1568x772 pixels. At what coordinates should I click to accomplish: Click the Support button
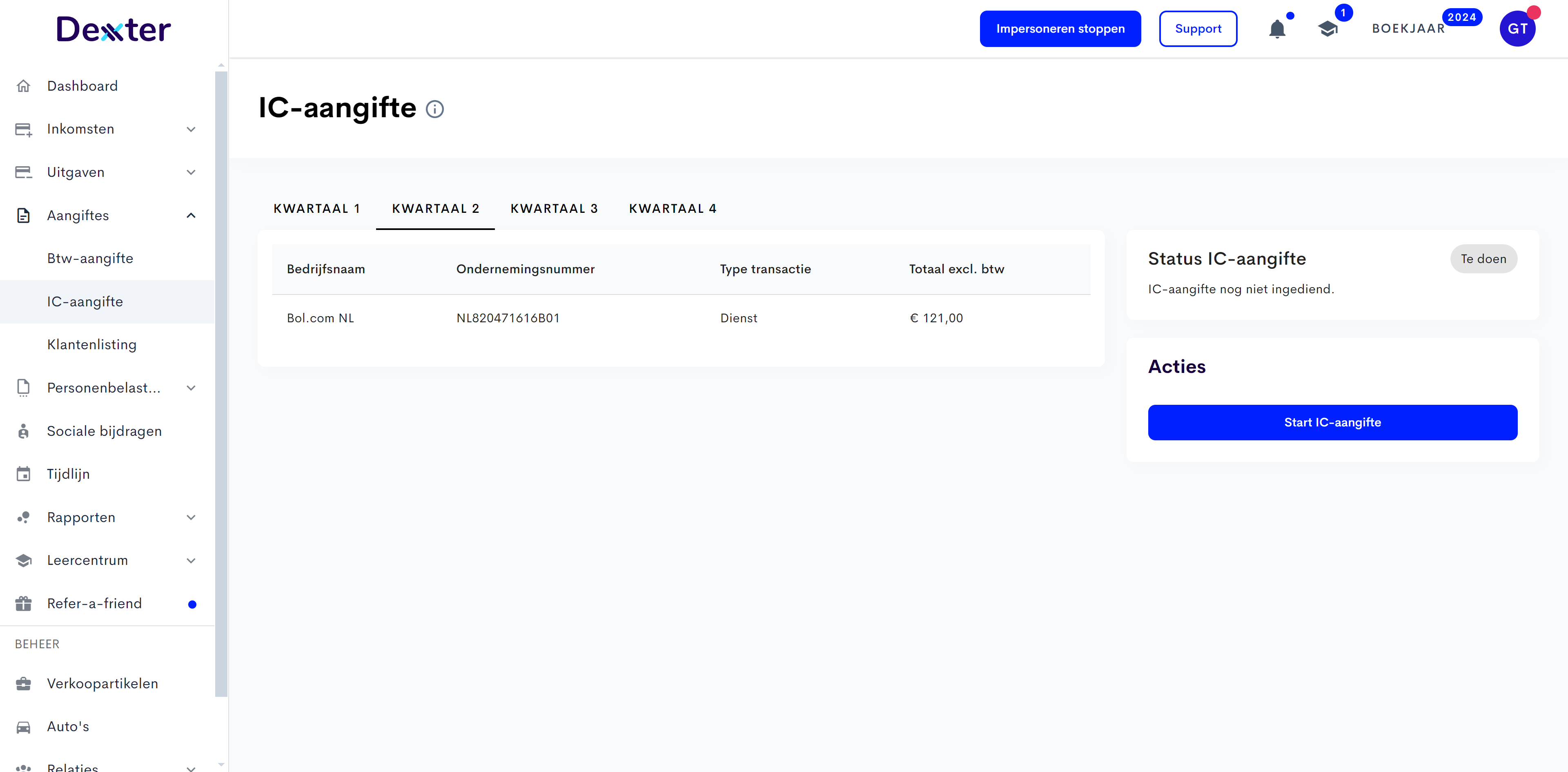coord(1198,29)
